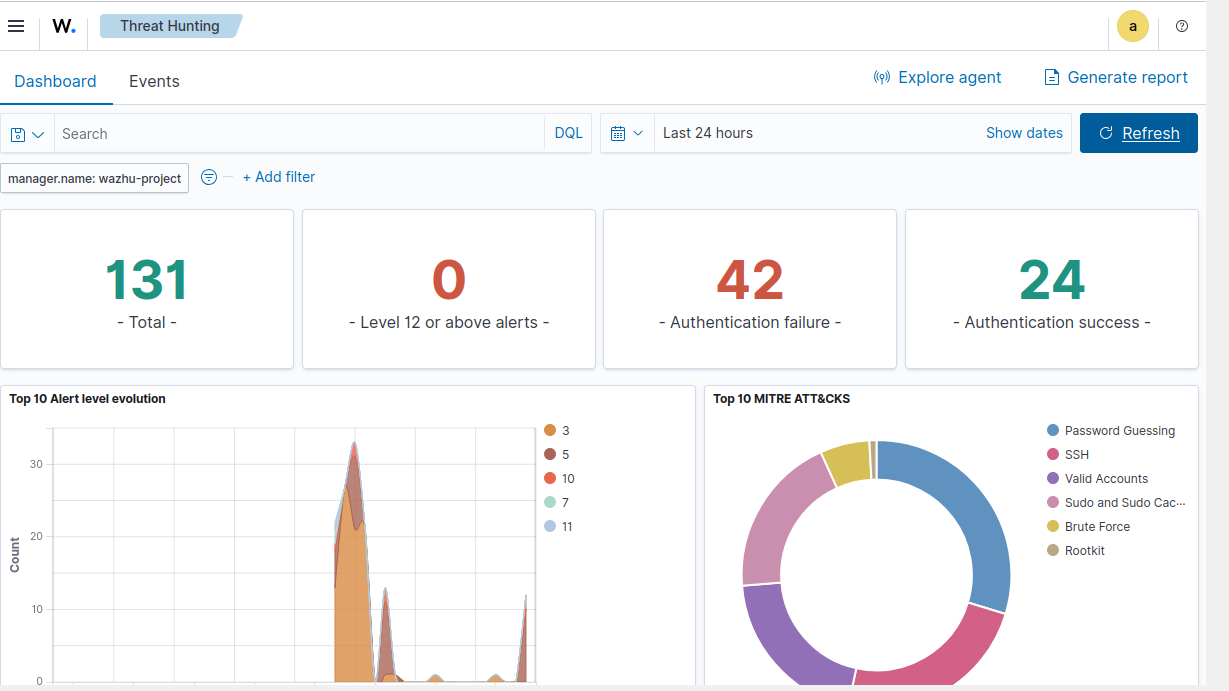Click the manager.name: wazhu-project filter pill

point(95,178)
